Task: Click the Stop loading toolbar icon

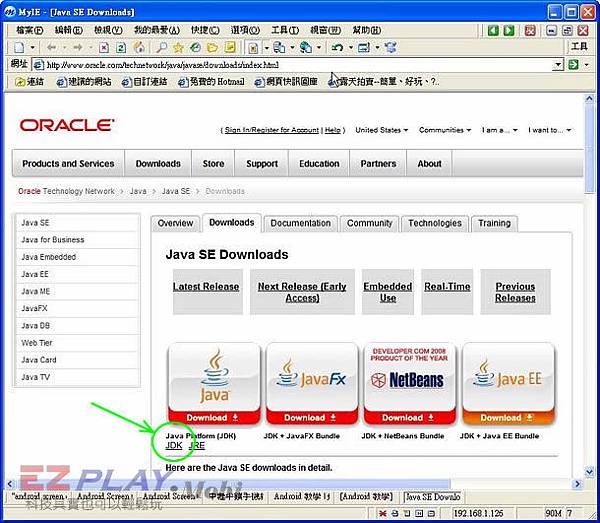Action: pyautogui.click(x=104, y=47)
